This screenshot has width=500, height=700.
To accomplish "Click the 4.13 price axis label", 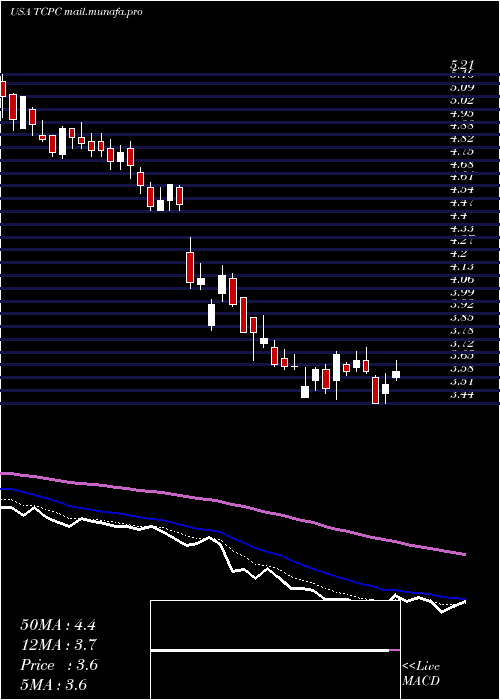I will point(462,267).
